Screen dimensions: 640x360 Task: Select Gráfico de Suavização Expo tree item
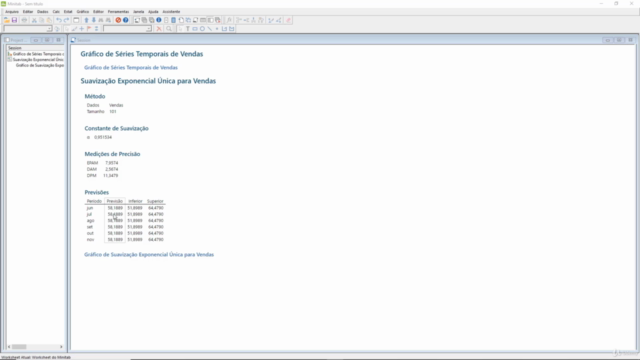click(40, 65)
